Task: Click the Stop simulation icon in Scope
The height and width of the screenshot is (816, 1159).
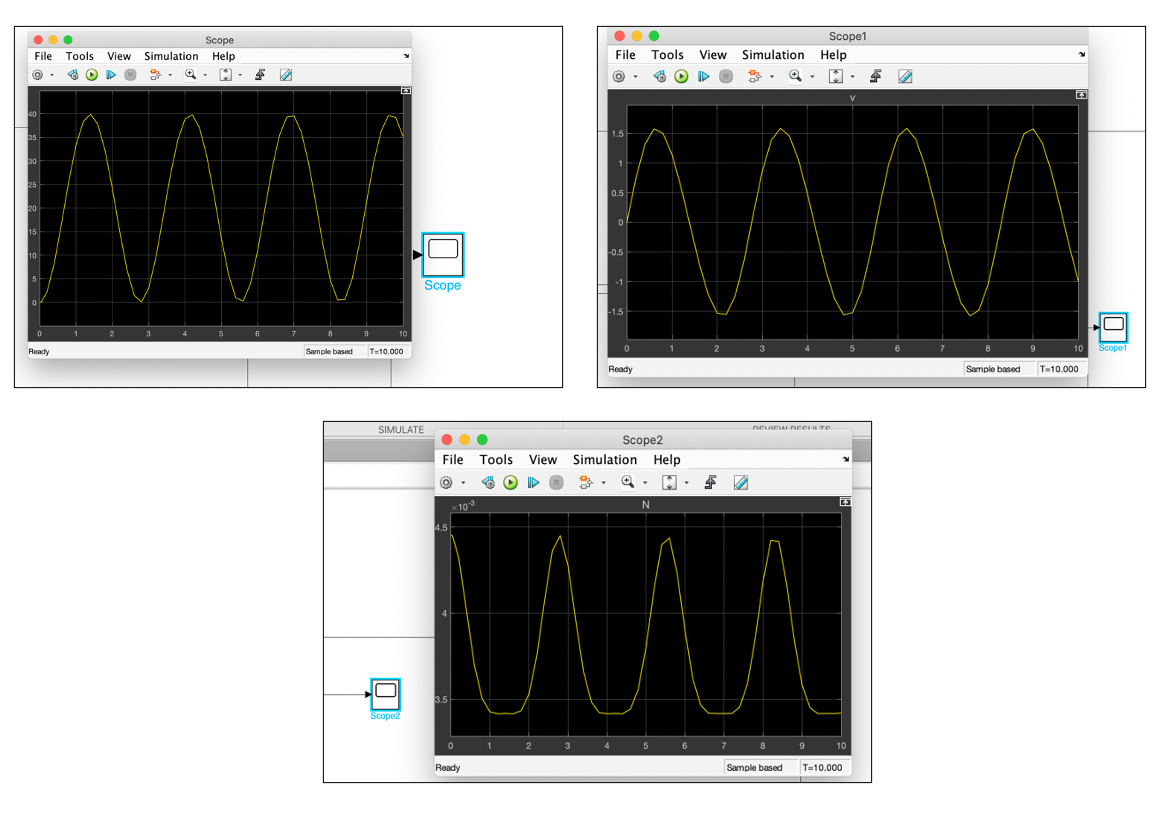Action: [131, 74]
